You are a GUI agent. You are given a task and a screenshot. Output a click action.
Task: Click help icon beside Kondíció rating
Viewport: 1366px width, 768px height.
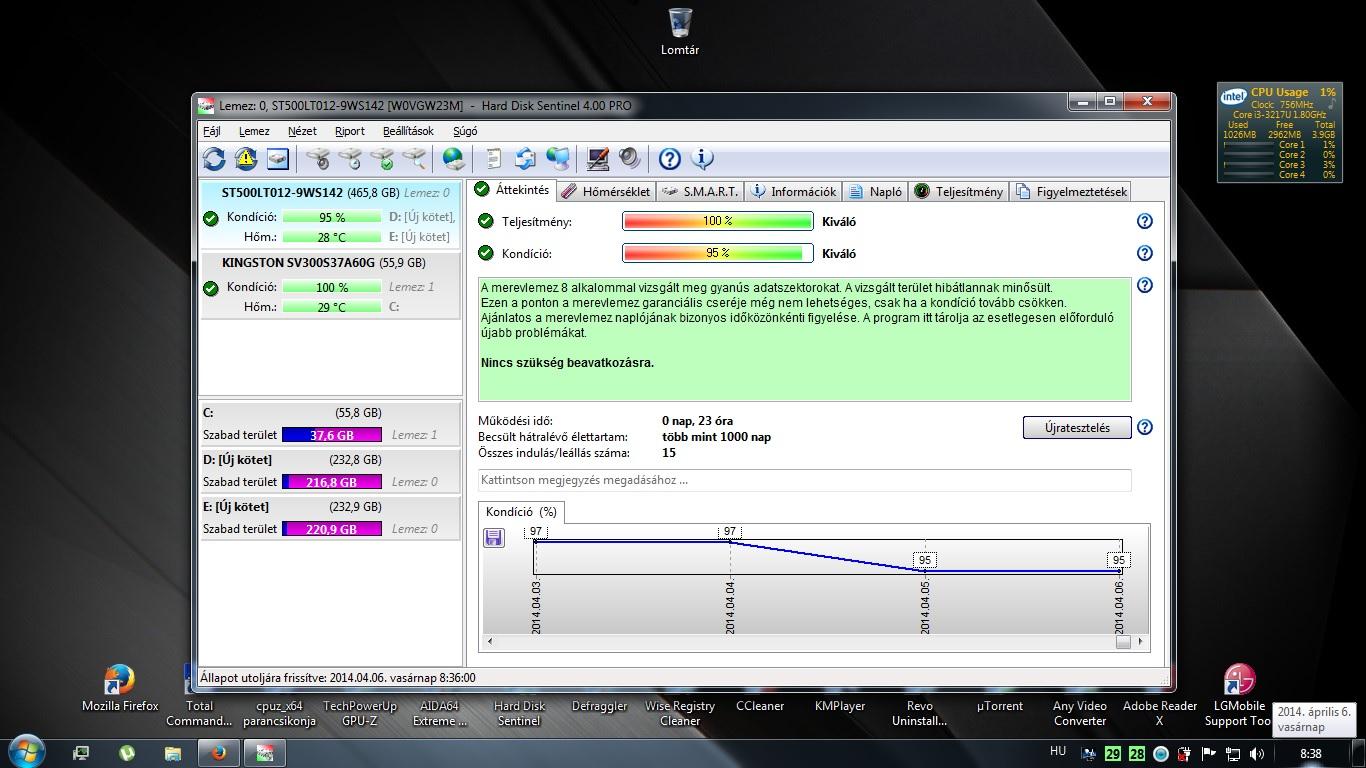(x=1145, y=253)
